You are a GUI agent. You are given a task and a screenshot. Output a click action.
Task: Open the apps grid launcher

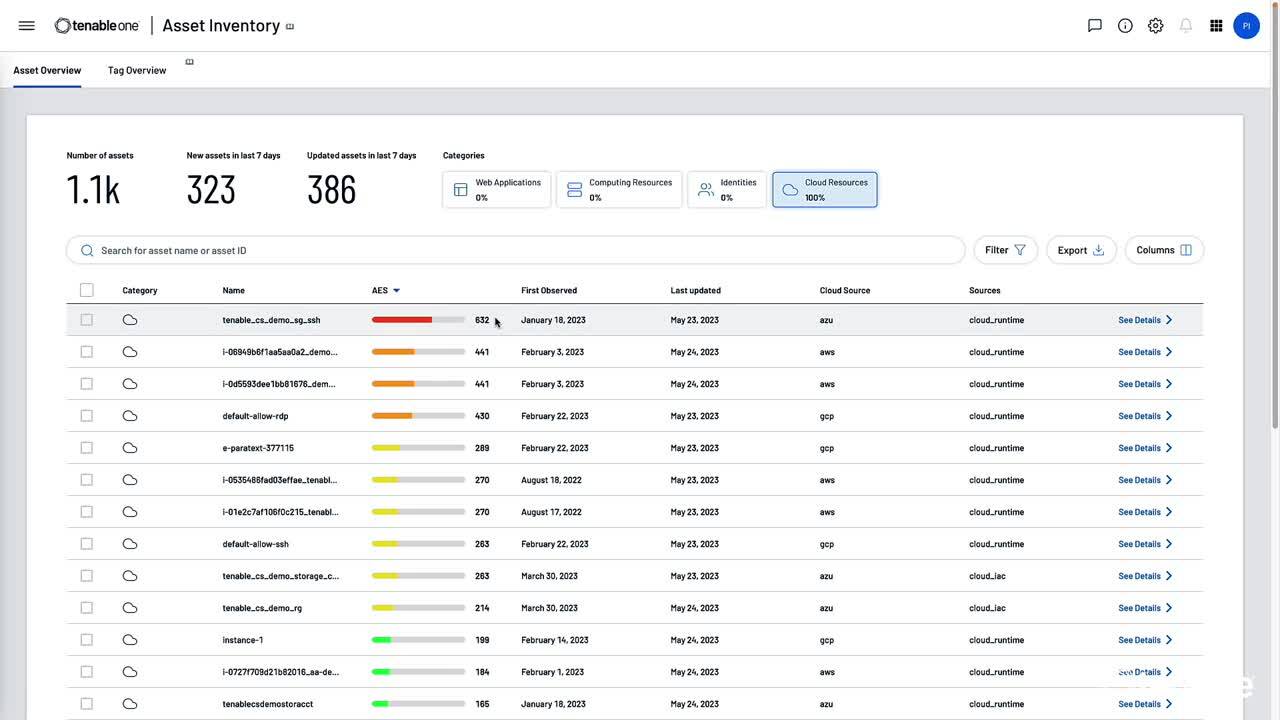(x=1216, y=26)
